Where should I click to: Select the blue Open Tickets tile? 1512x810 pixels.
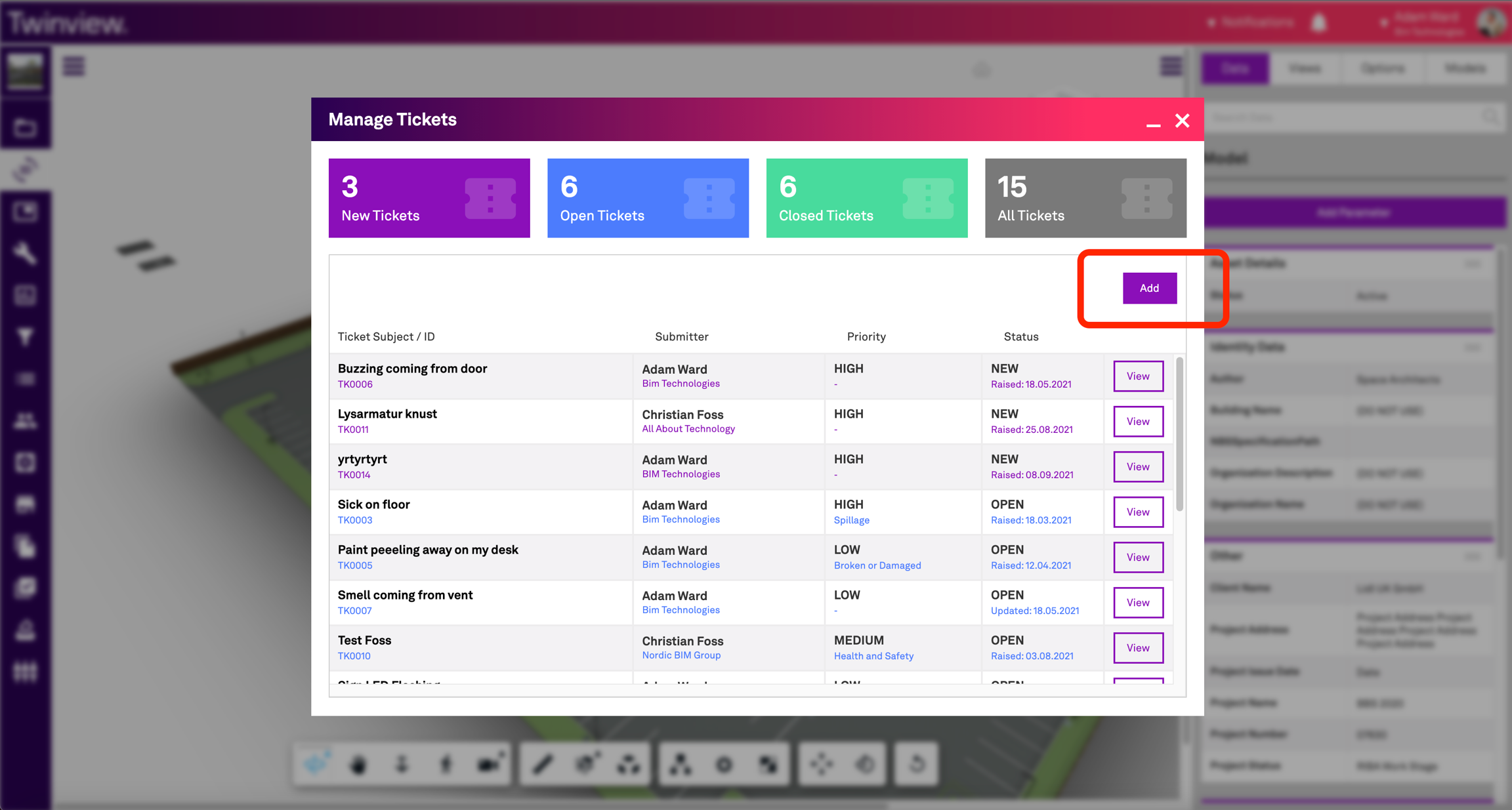pos(648,198)
